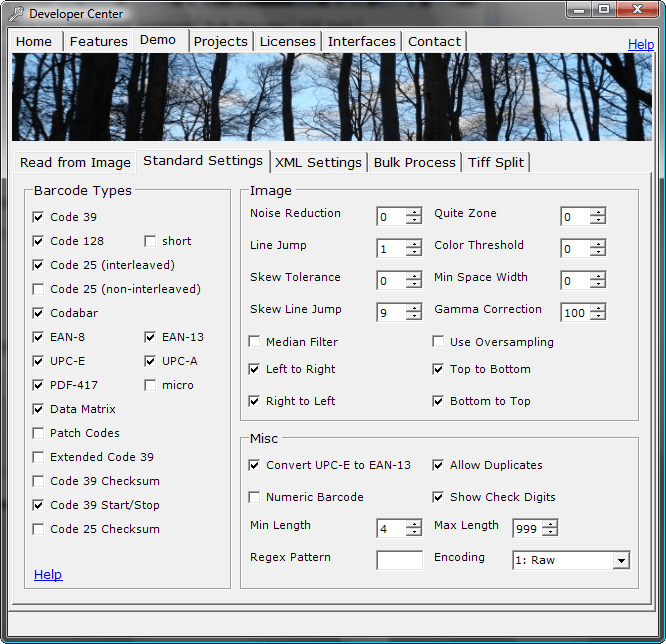Click the Help link near Contact tab
Screen dimensions: 666x644
[641, 44]
